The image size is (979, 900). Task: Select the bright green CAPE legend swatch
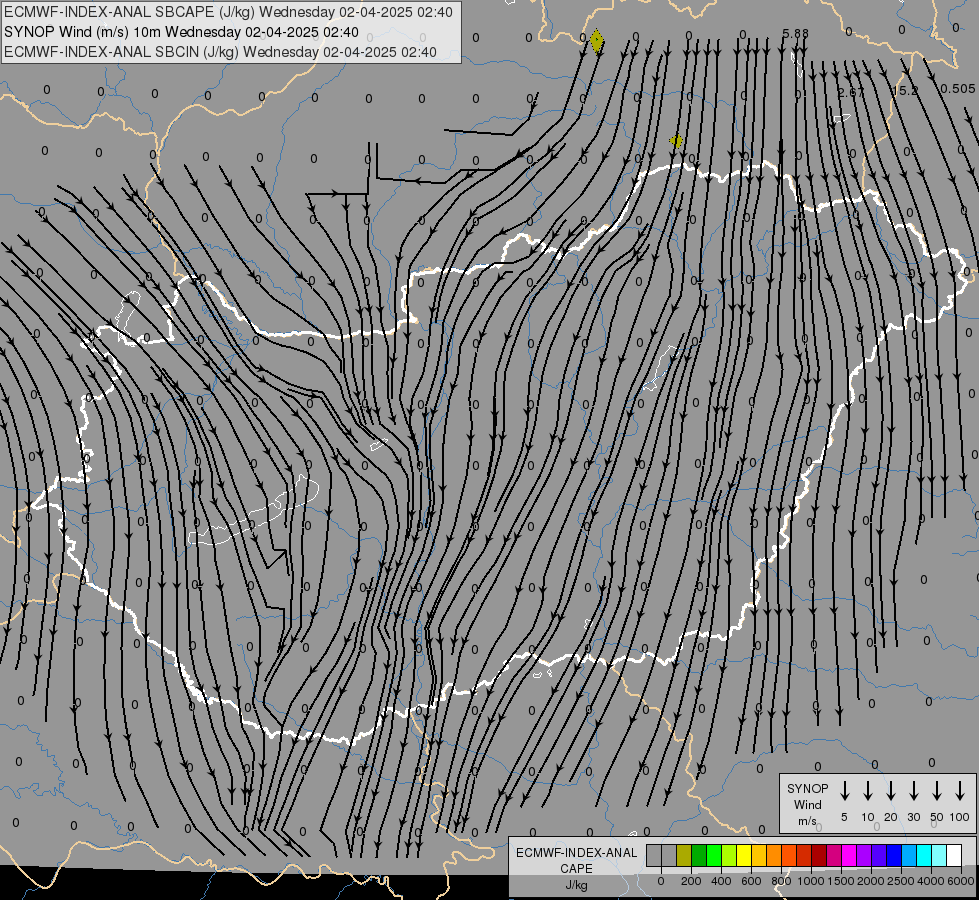click(714, 856)
